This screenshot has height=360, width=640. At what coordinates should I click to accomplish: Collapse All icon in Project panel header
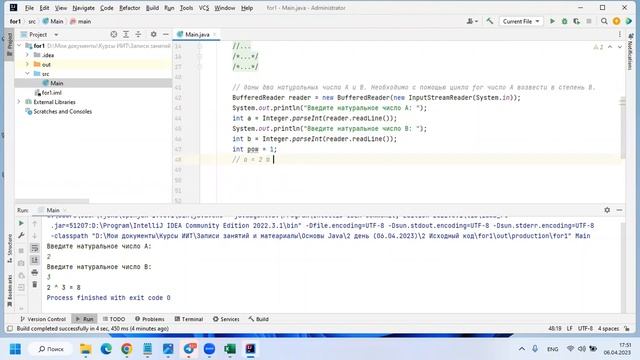[x=138, y=35]
